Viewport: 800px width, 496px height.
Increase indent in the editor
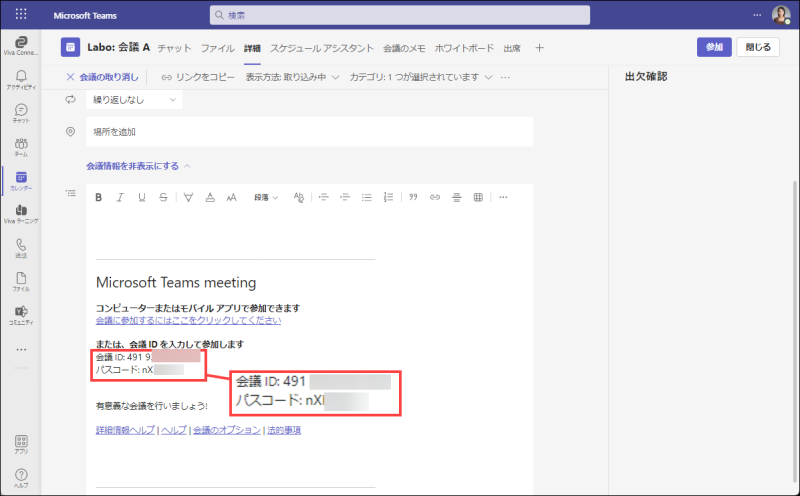(345, 197)
